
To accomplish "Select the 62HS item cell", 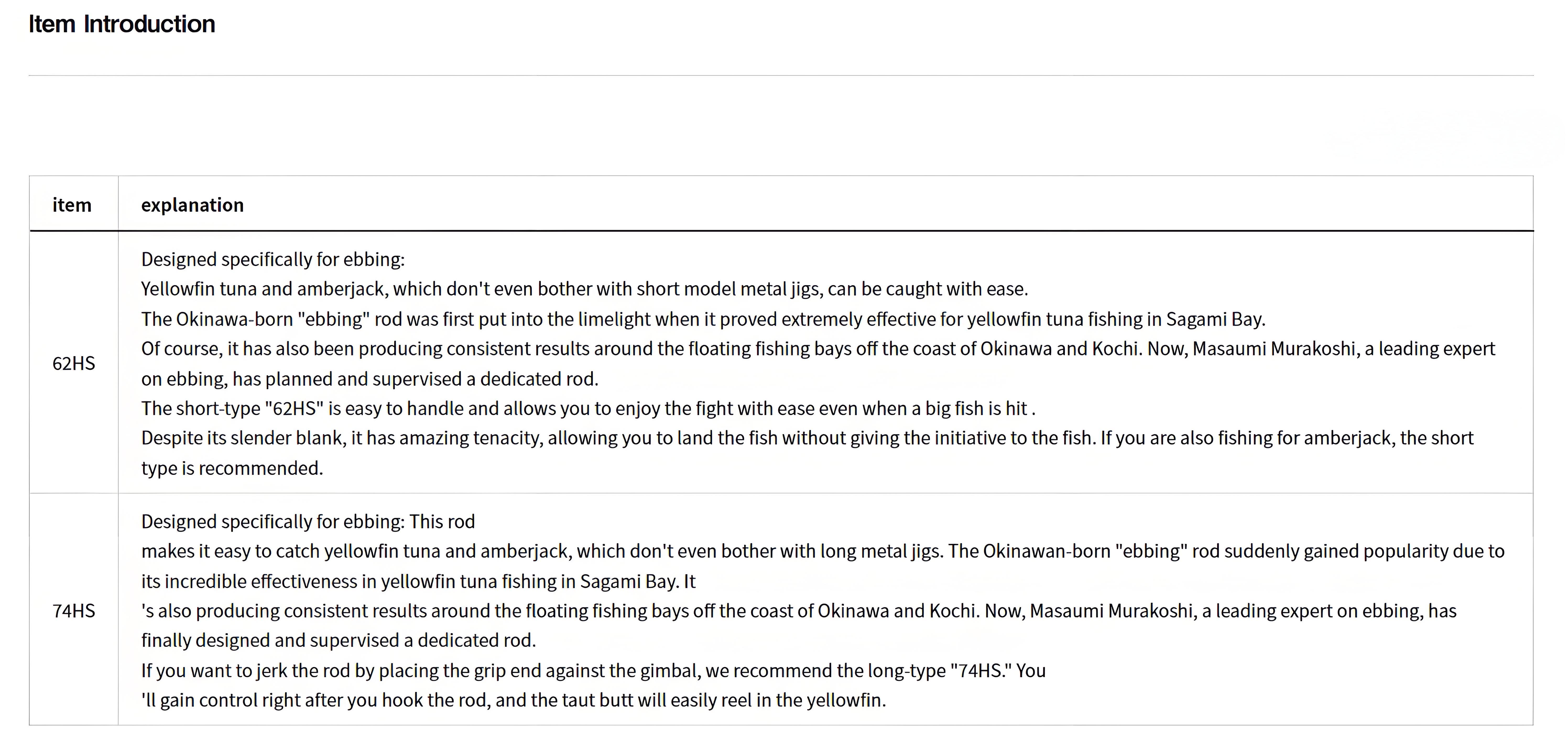I will (74, 363).
